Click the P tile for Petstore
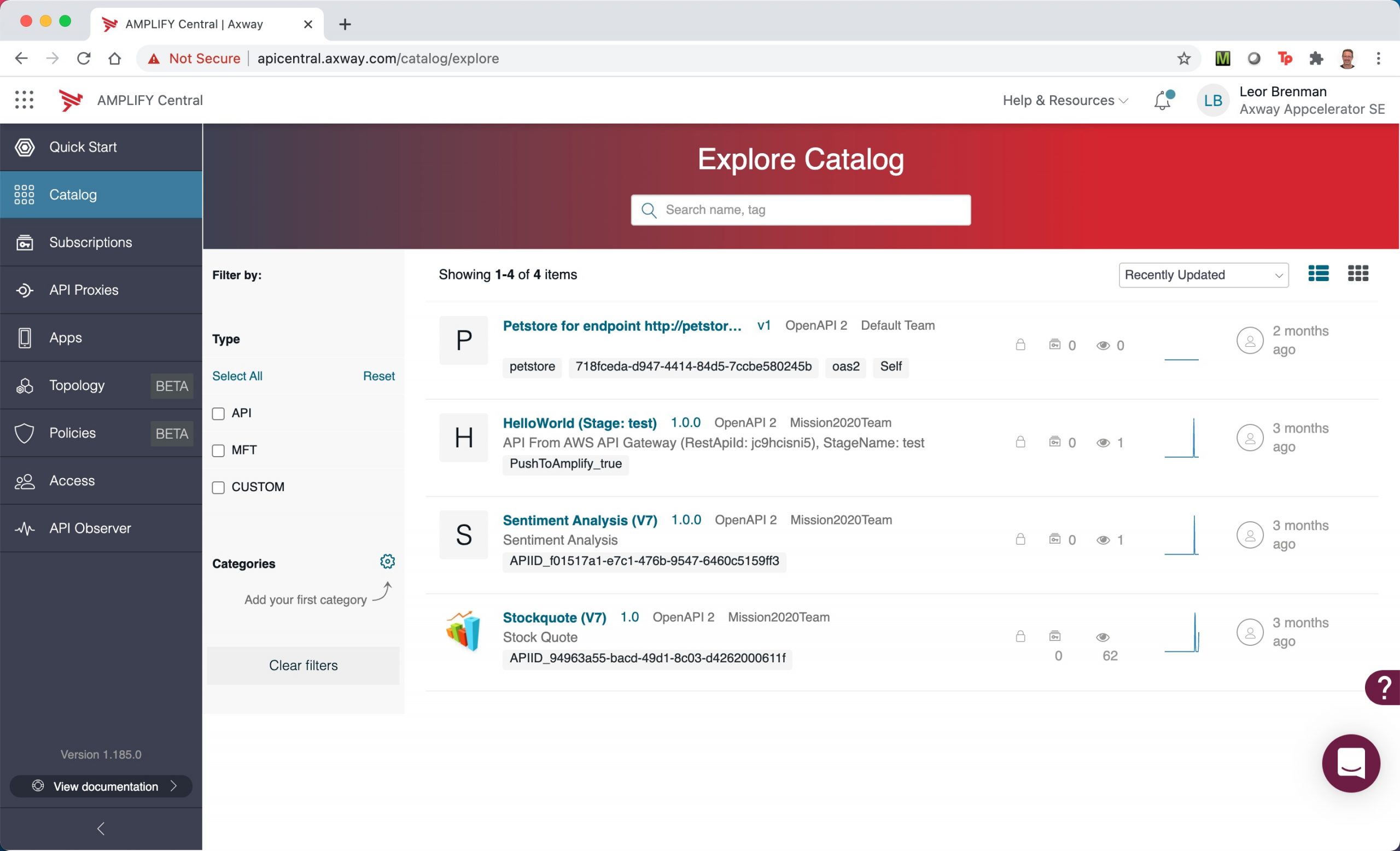The image size is (1400, 851). [464, 340]
